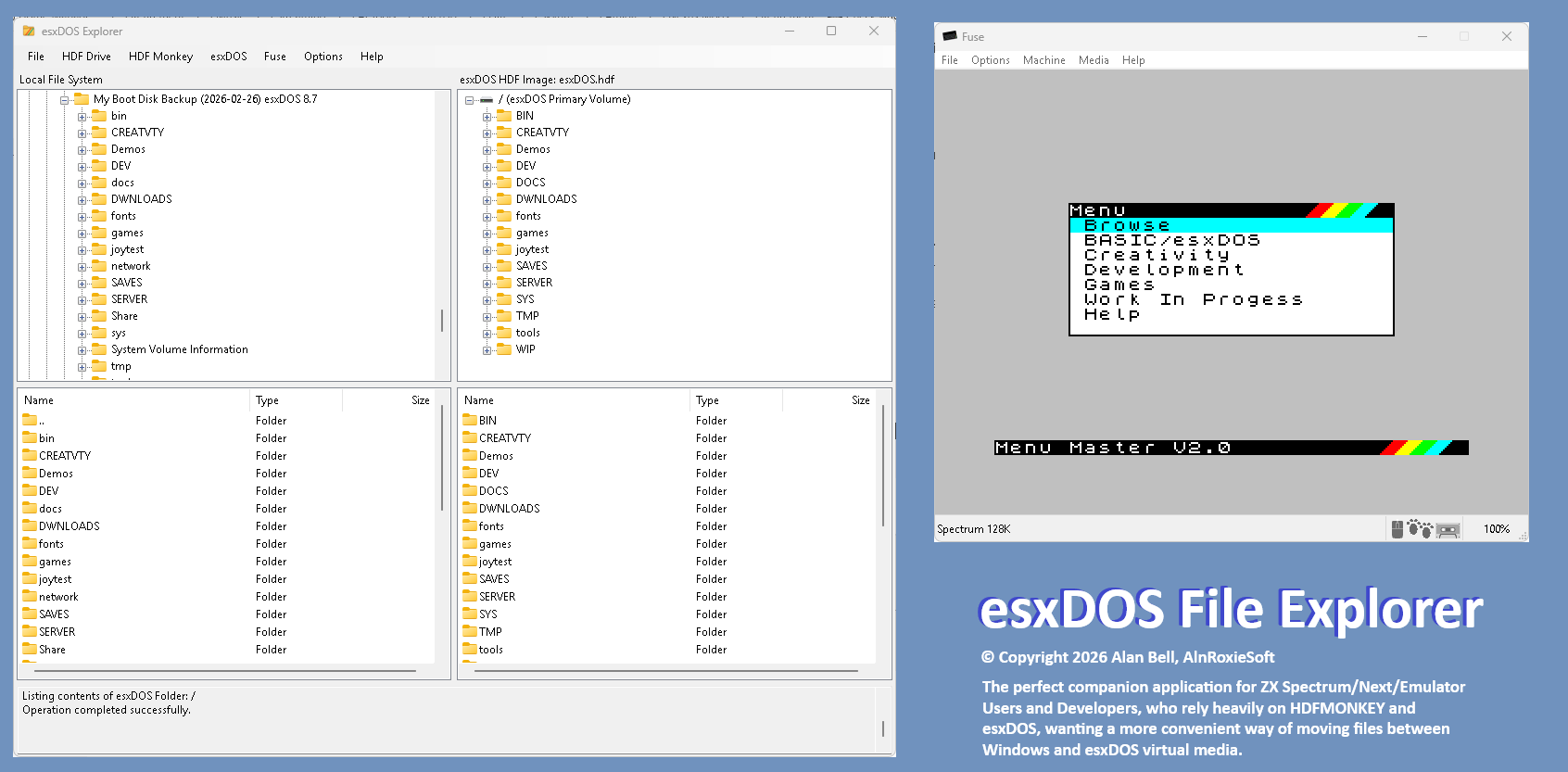This screenshot has height=772, width=1568.
Task: Open the Options menu in esxDOS Explorer
Action: point(322,57)
